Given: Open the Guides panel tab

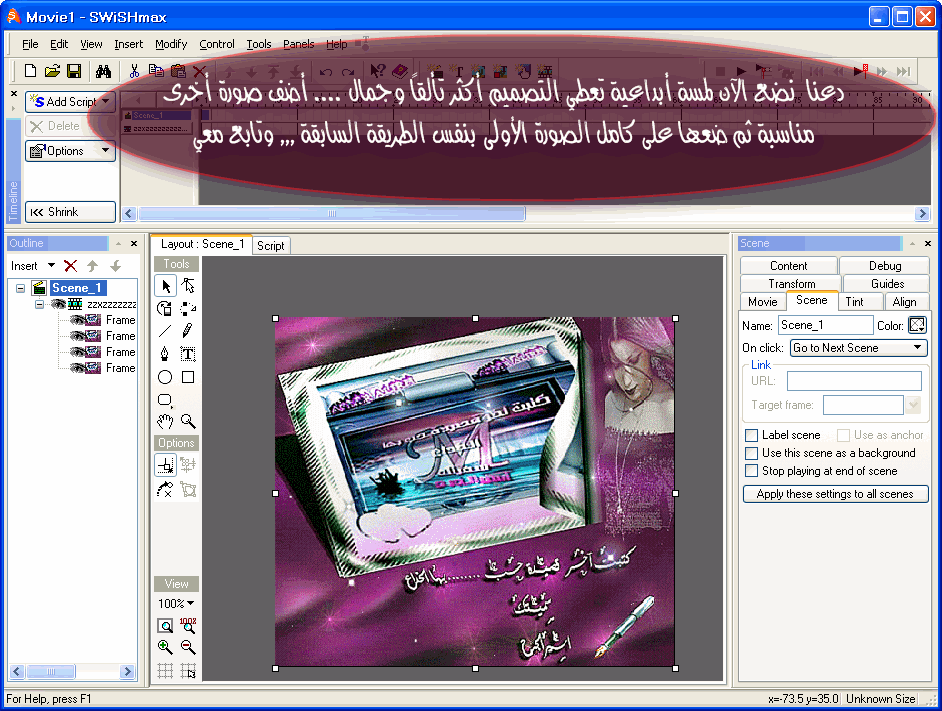Looking at the screenshot, I should [887, 284].
